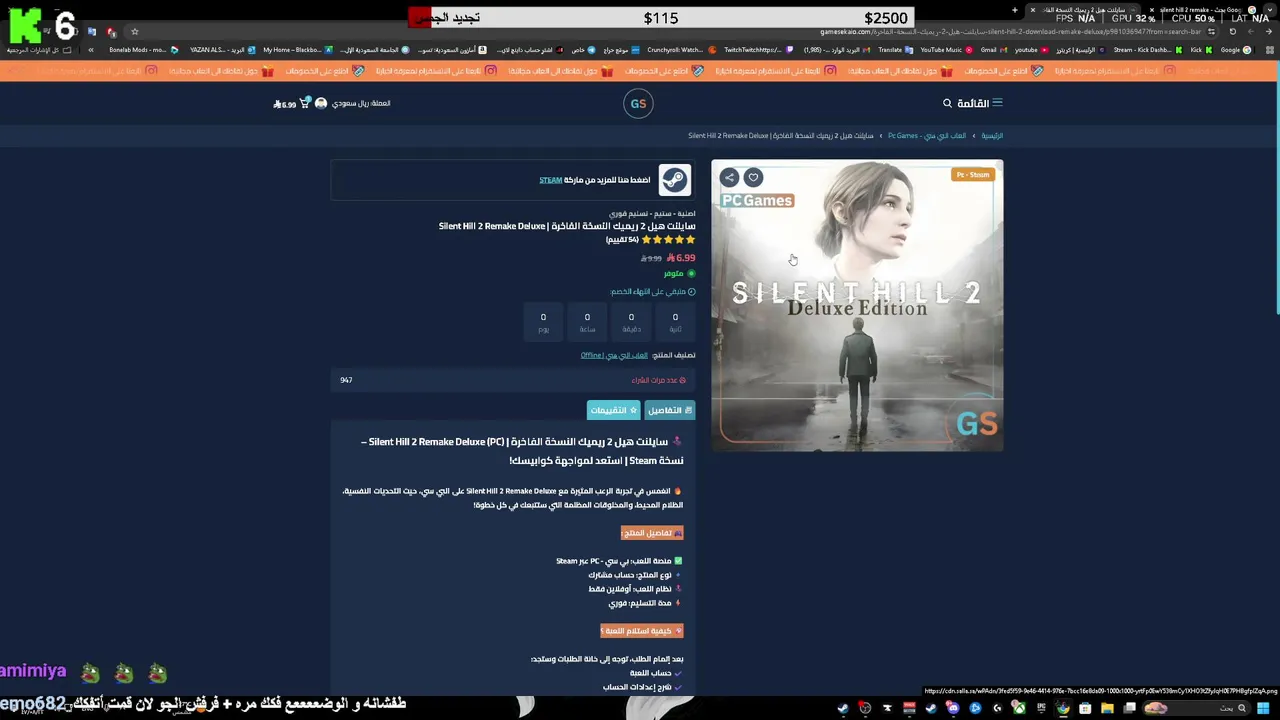
Task: Open Epic Games Launcher from taskbar
Action: click(x=1041, y=708)
